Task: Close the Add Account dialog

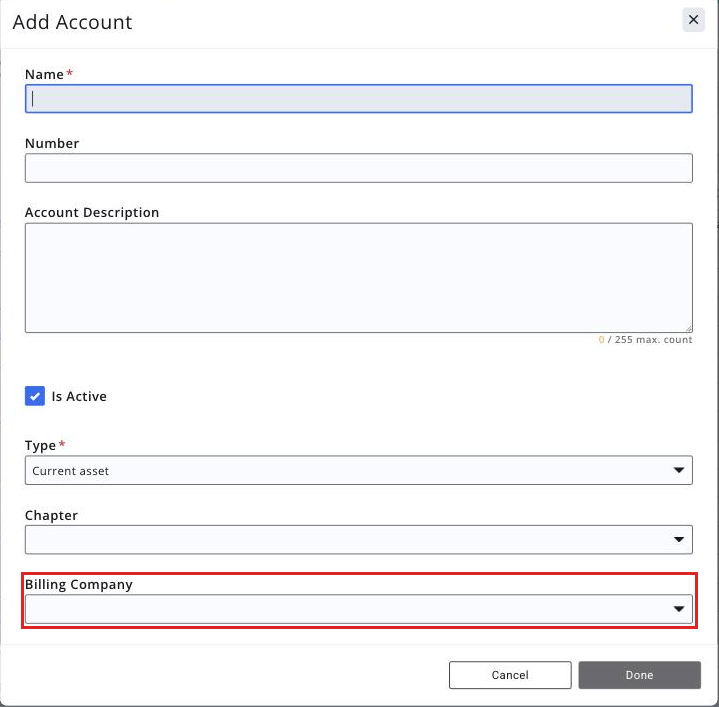Action: pyautogui.click(x=693, y=20)
